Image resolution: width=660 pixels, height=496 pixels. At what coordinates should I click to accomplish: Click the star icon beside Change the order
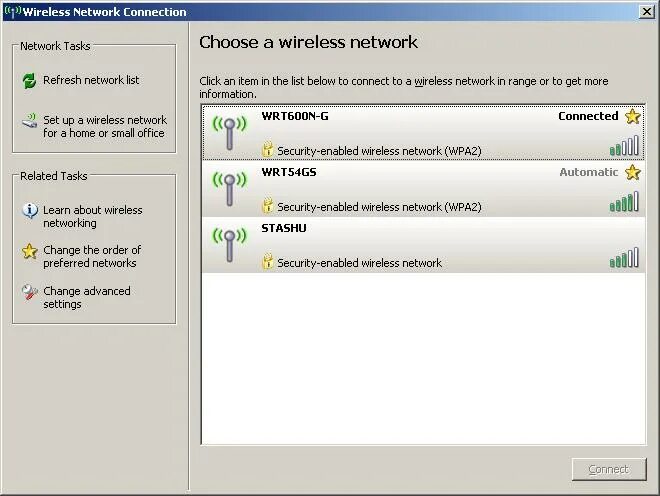(29, 251)
